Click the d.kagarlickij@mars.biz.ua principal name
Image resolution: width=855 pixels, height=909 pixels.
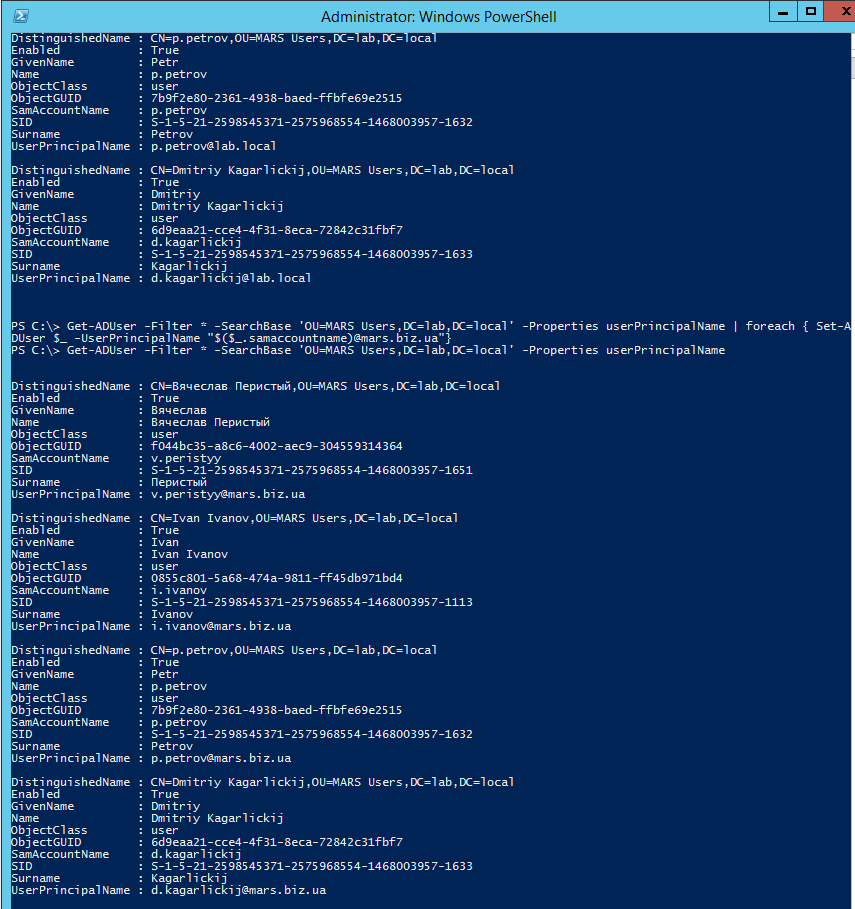click(238, 890)
